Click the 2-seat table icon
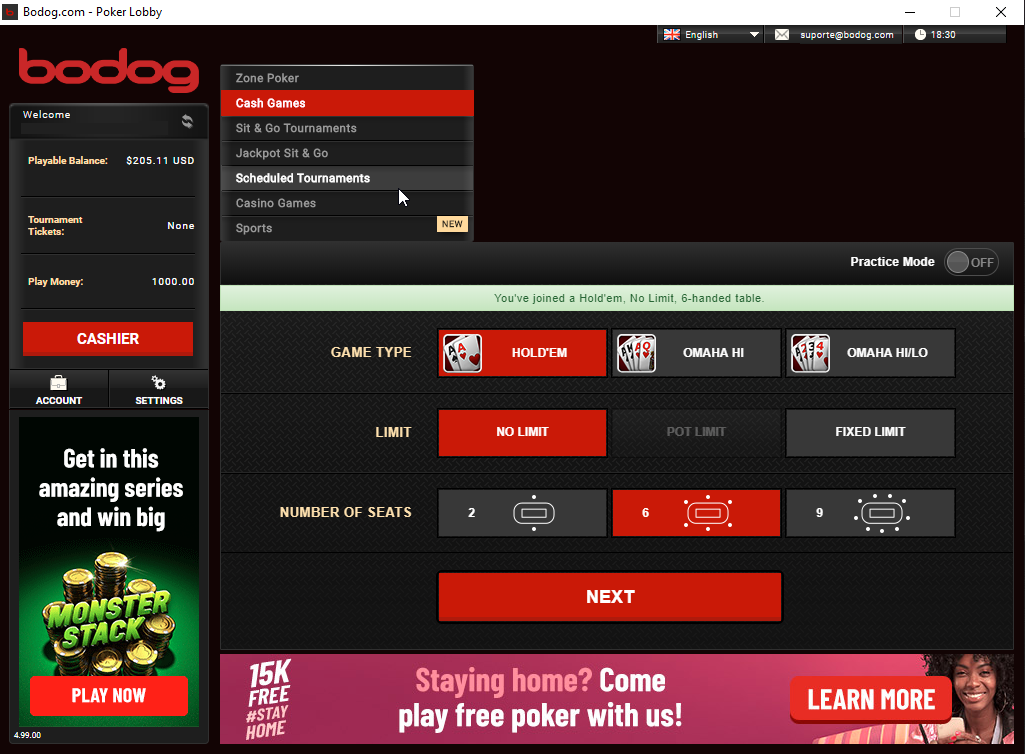 [534, 513]
